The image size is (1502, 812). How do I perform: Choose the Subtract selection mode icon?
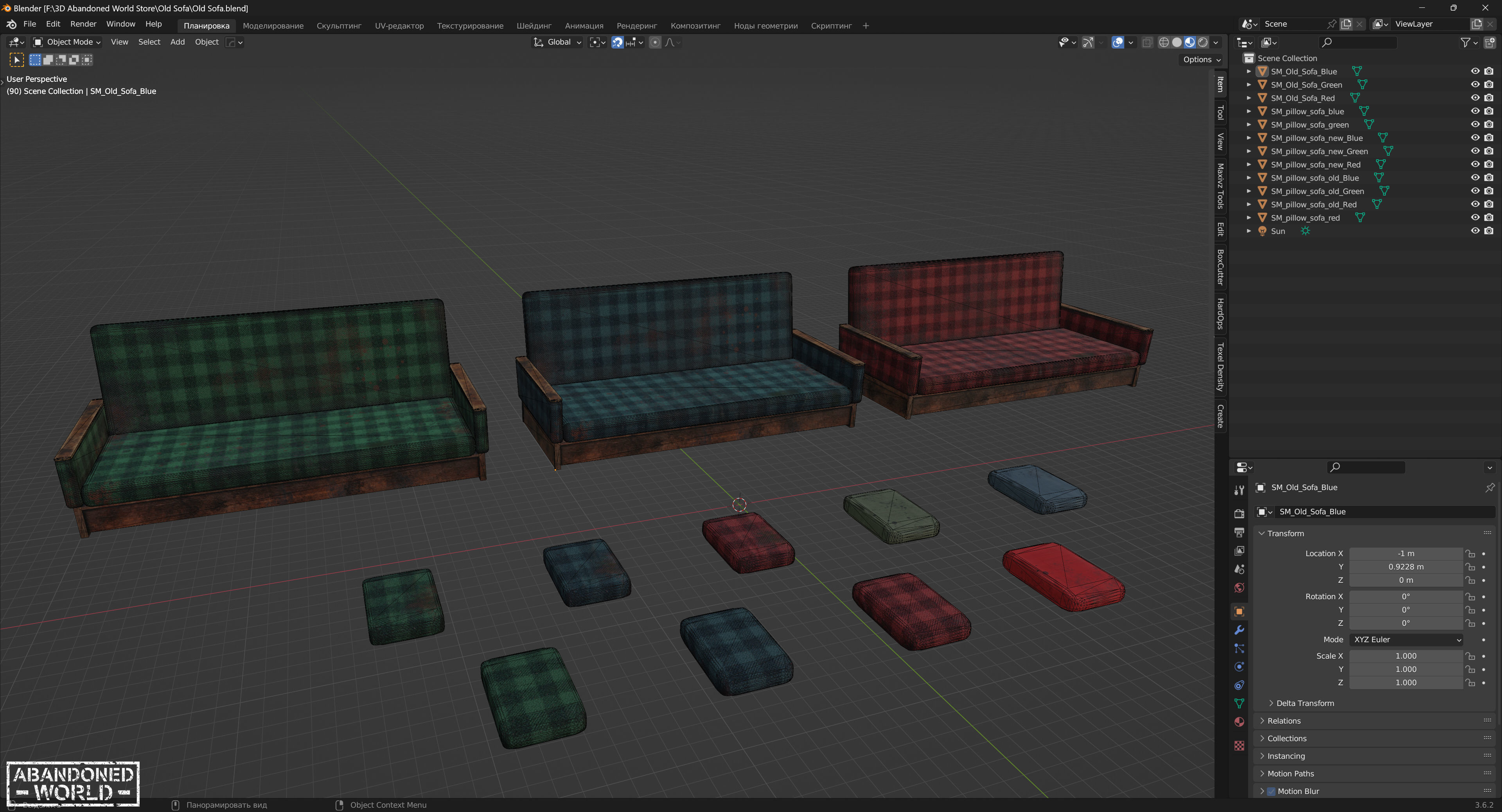point(61,59)
